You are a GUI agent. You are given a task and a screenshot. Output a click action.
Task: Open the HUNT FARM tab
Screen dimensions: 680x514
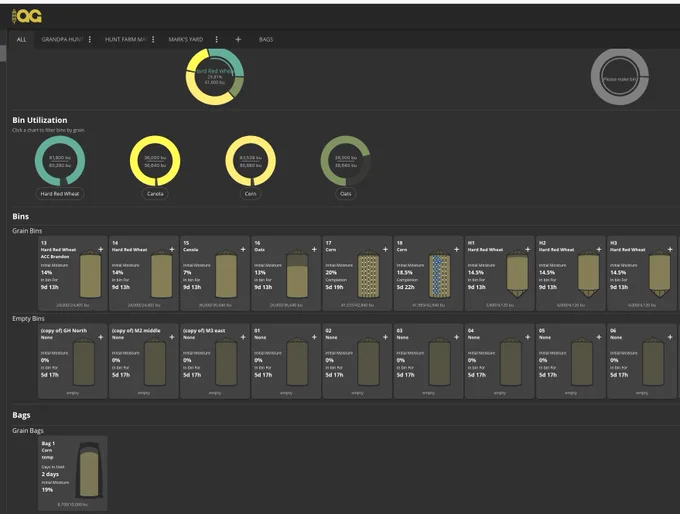click(126, 39)
